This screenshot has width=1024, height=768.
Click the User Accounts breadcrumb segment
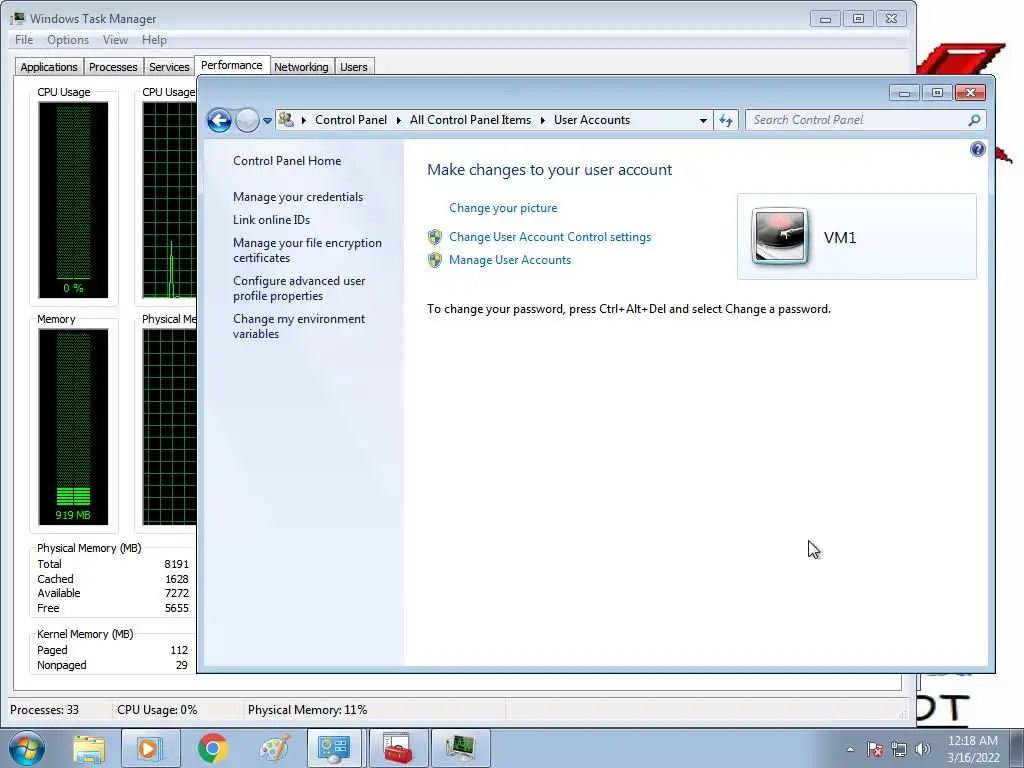(592, 120)
